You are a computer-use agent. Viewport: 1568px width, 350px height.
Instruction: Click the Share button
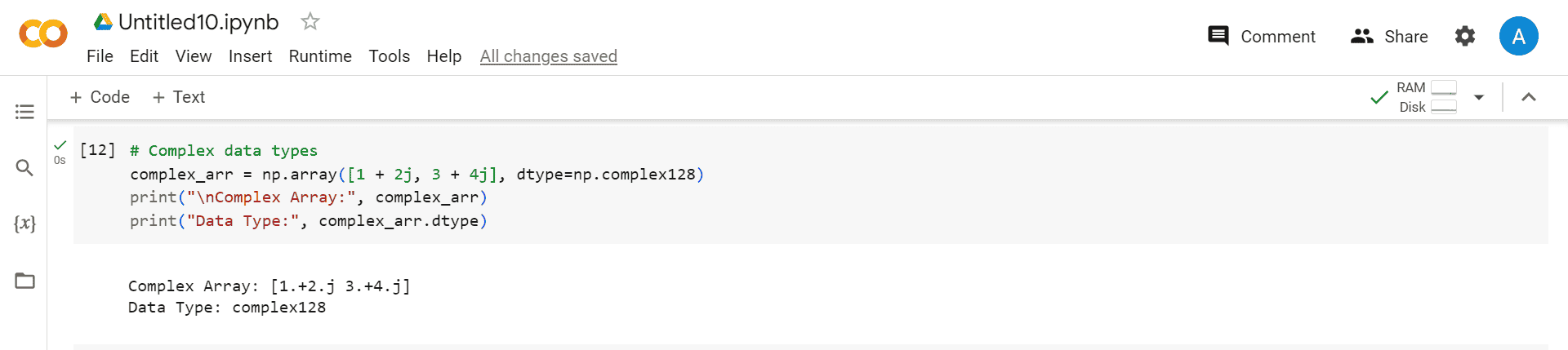[x=1389, y=37]
